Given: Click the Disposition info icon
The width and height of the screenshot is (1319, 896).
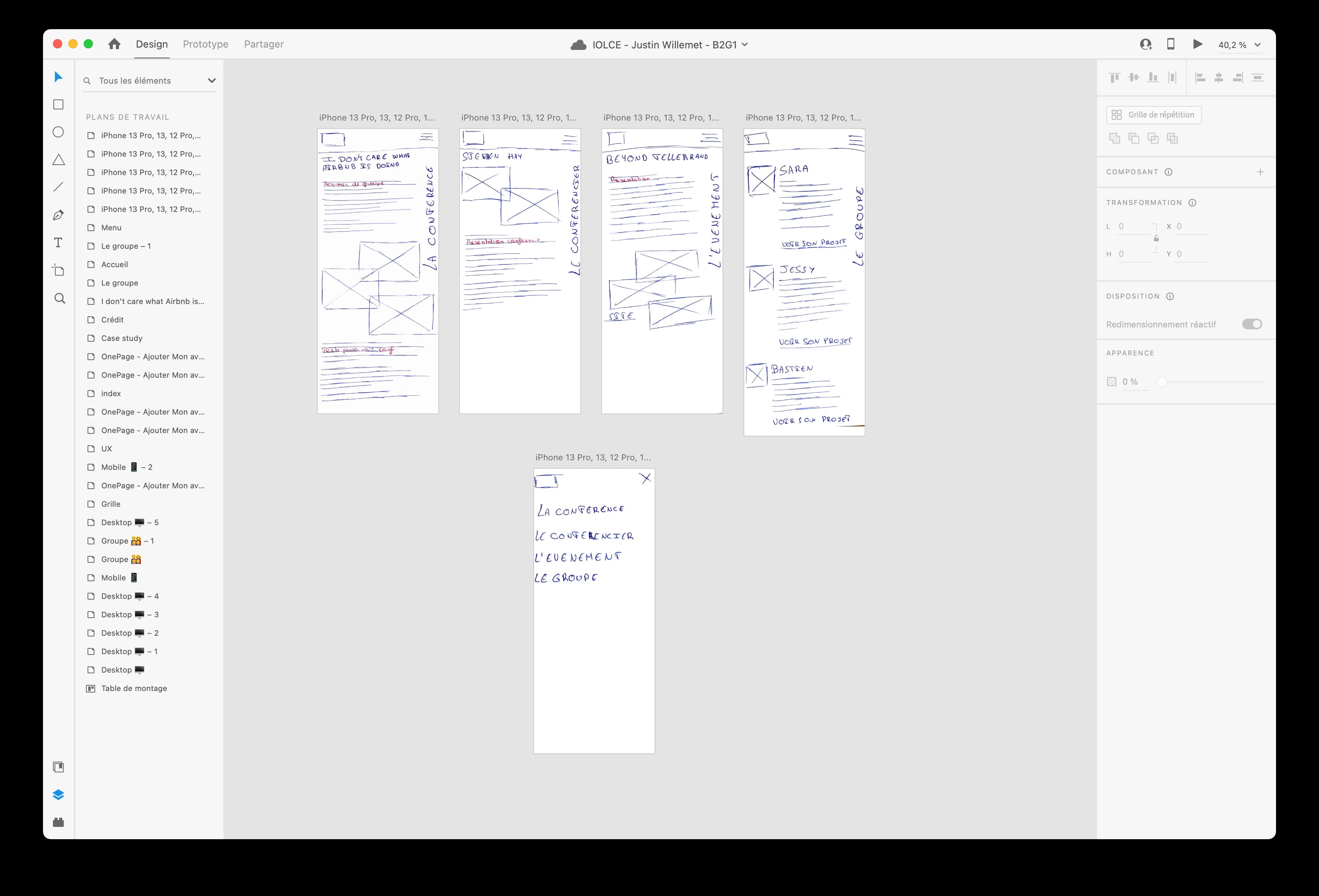Looking at the screenshot, I should click(x=1170, y=296).
